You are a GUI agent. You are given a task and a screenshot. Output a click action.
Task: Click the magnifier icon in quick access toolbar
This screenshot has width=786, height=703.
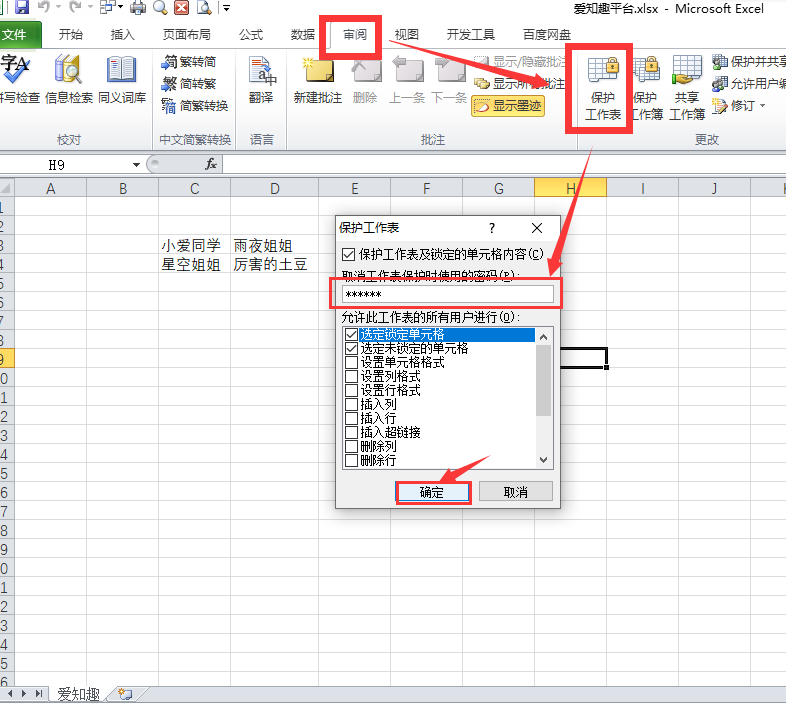[x=160, y=8]
